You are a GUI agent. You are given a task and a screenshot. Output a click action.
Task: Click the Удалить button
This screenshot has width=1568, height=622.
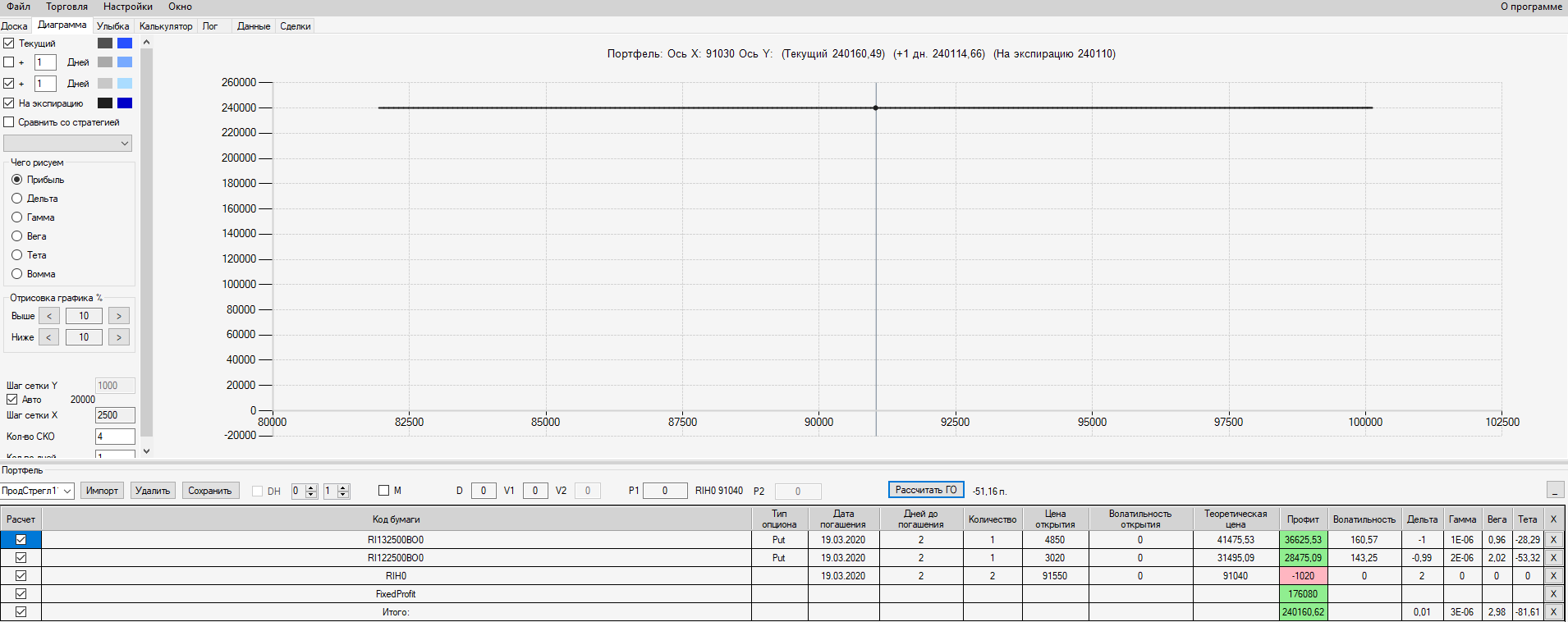point(153,491)
